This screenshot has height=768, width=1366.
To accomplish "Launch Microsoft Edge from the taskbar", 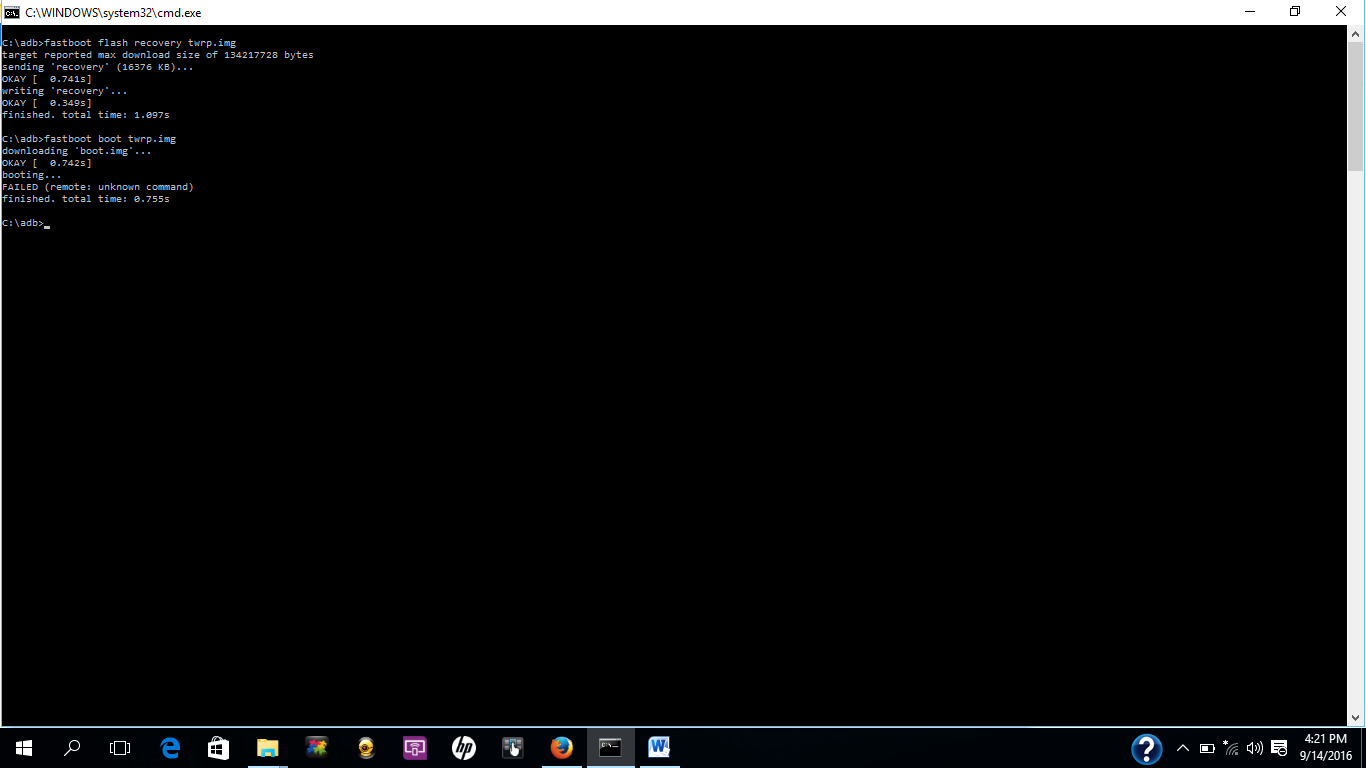I will pyautogui.click(x=170, y=747).
